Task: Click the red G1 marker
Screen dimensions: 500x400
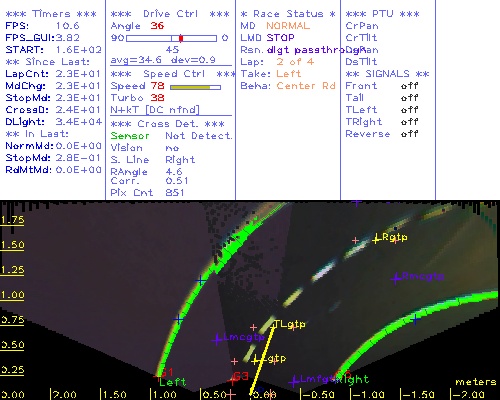Action: click(166, 372)
